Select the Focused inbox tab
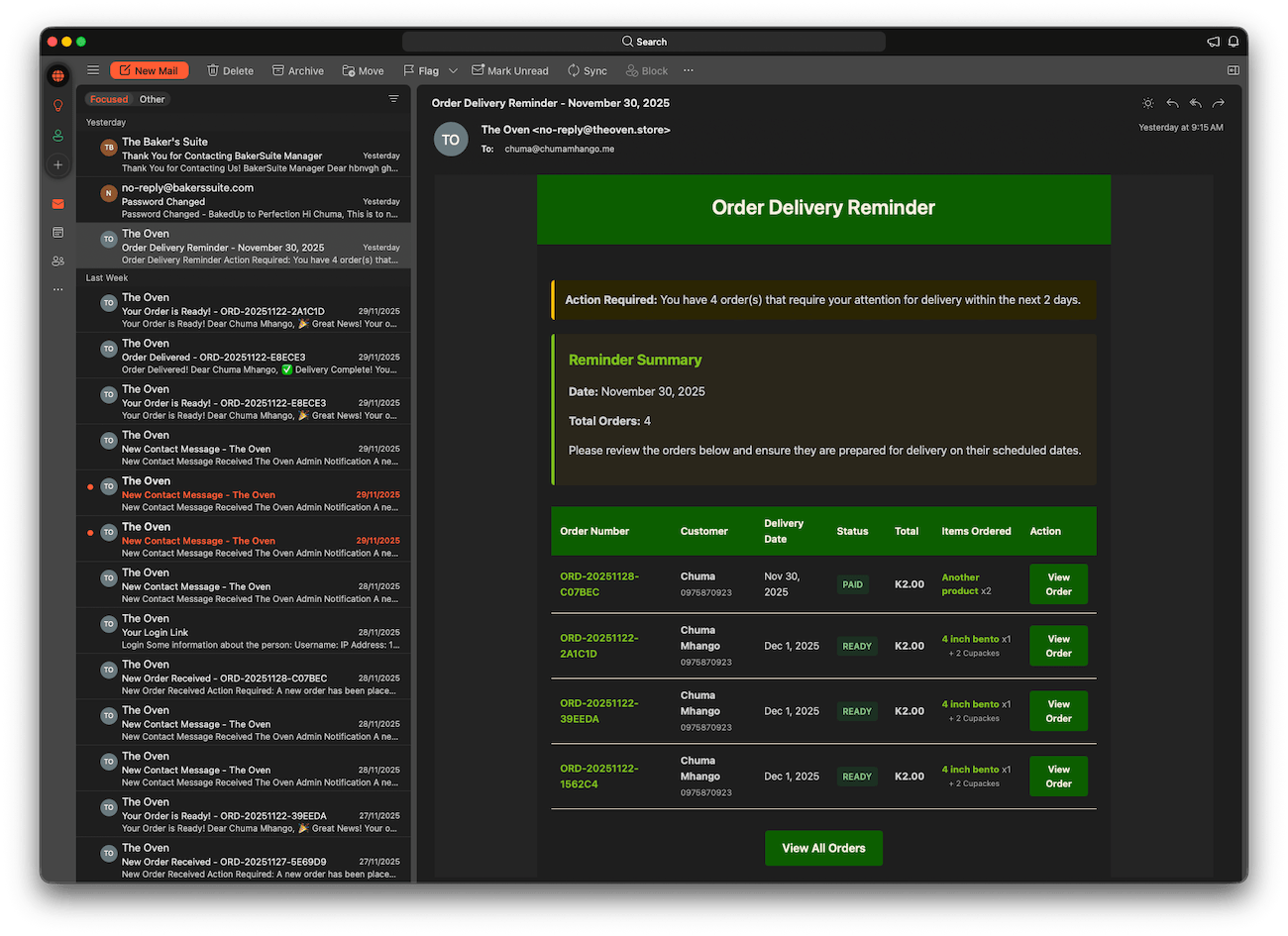The image size is (1288, 936). [109, 99]
